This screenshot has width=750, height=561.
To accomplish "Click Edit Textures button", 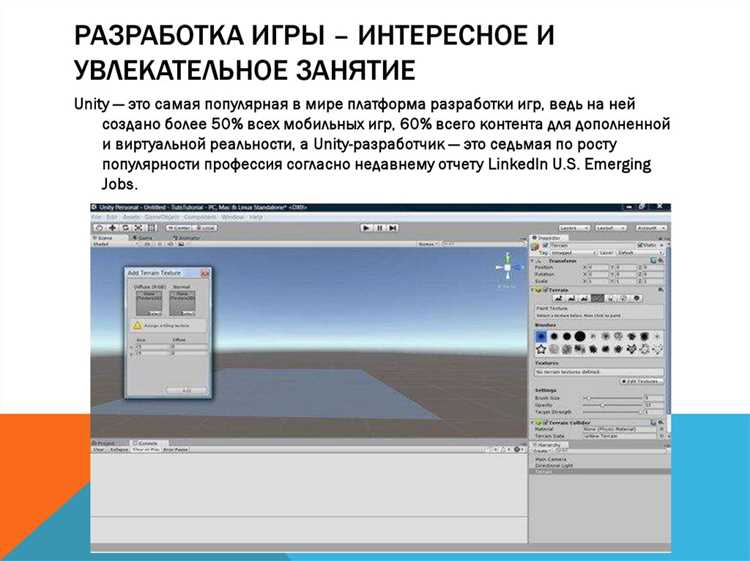I will 641,381.
